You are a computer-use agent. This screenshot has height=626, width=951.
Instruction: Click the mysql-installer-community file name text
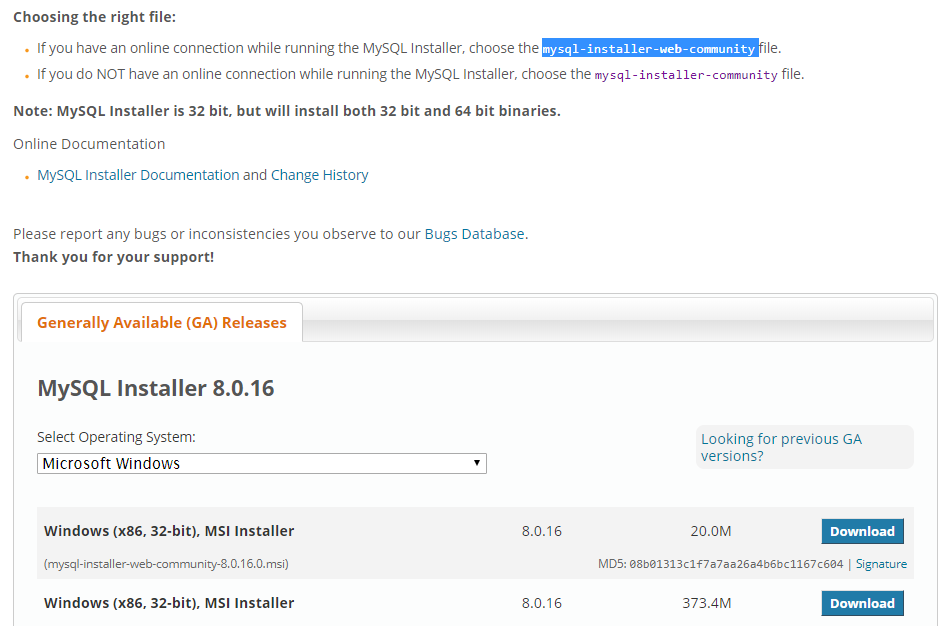point(686,75)
